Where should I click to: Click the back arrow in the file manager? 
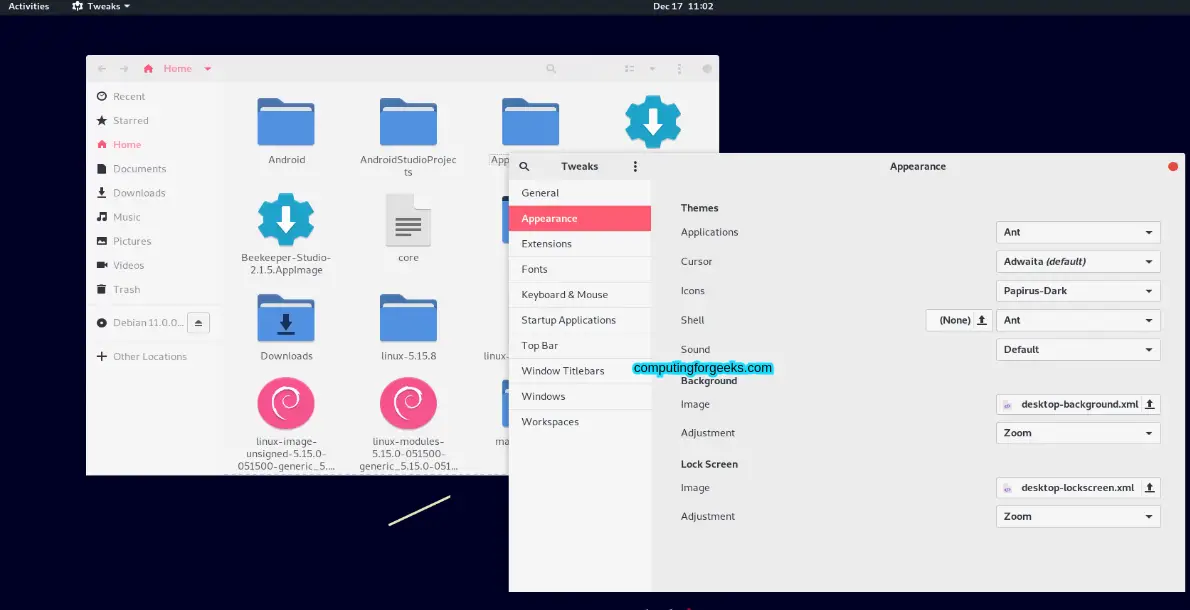tap(101, 68)
